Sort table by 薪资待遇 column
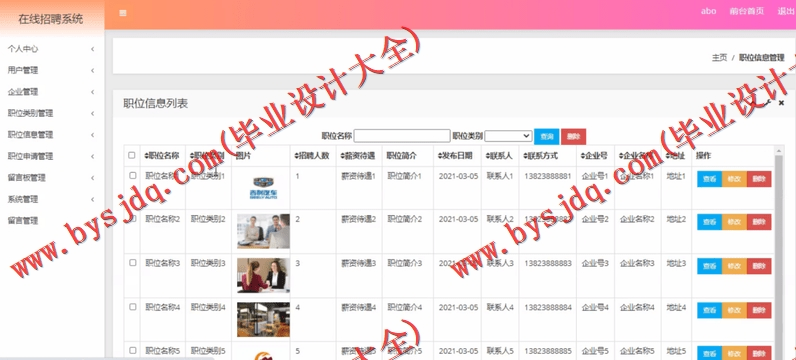The height and width of the screenshot is (360, 796). [x=357, y=156]
